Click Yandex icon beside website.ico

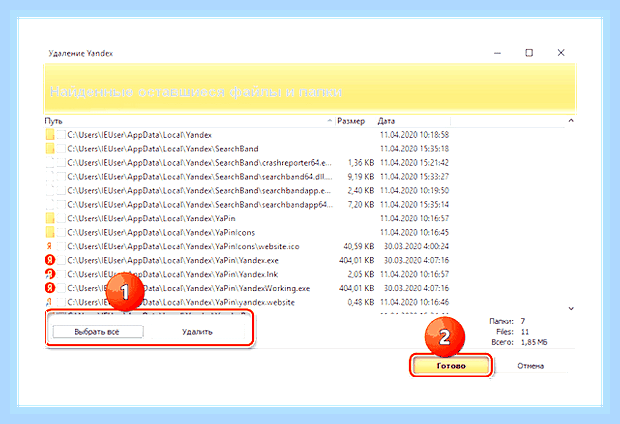pos(49,246)
